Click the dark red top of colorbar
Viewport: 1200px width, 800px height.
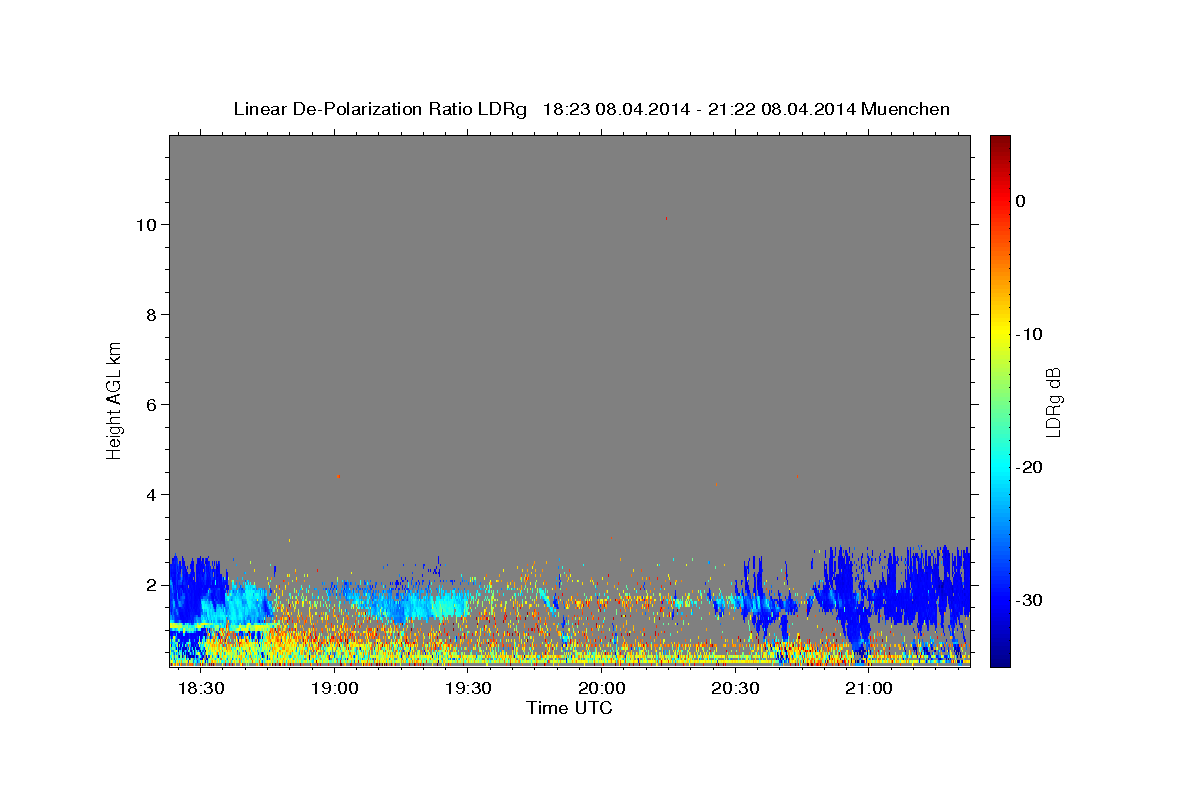pos(1000,142)
